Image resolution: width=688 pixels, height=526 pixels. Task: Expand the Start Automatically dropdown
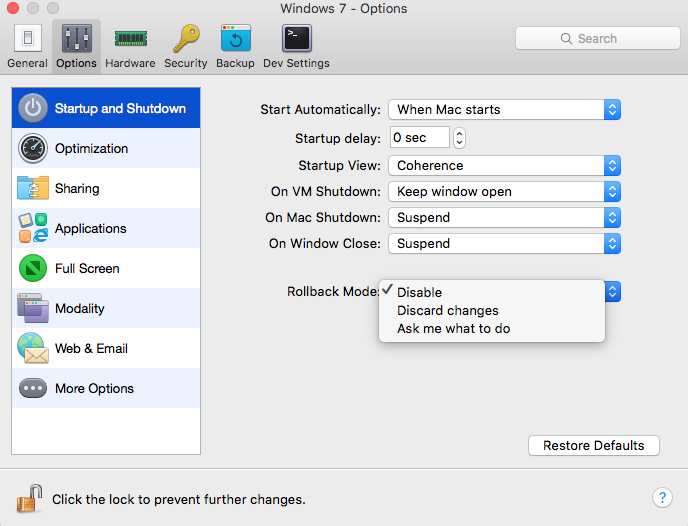point(504,110)
